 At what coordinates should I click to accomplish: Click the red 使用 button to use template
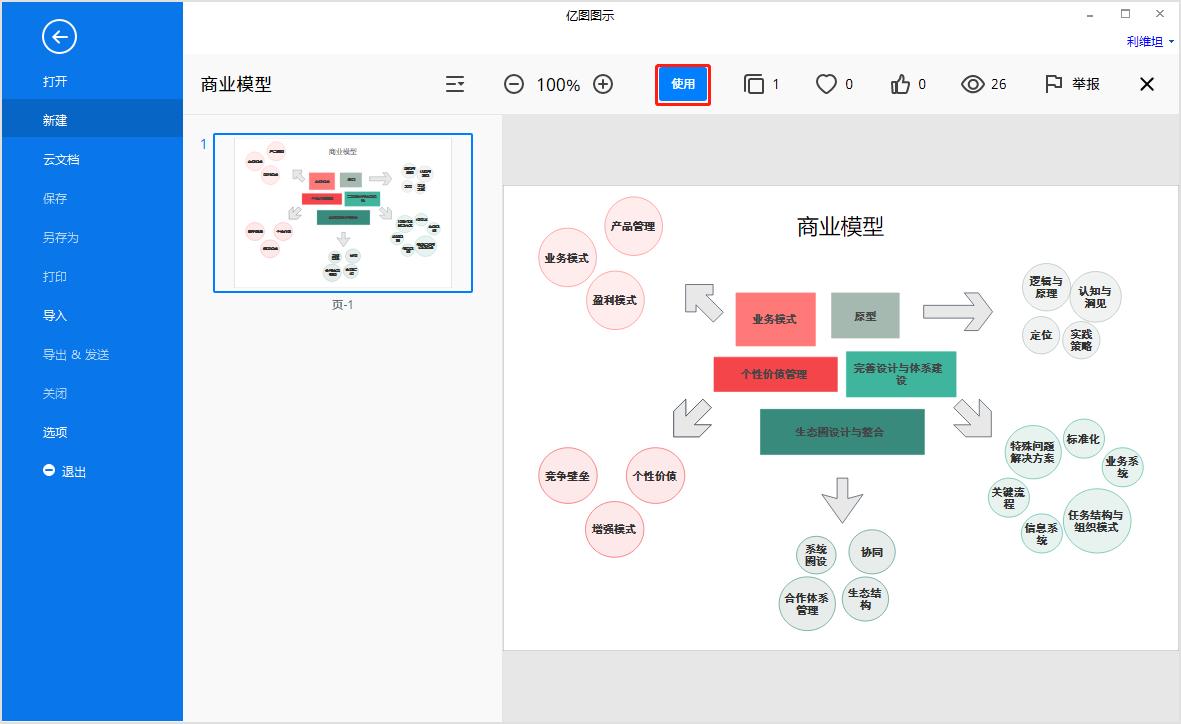pos(682,85)
